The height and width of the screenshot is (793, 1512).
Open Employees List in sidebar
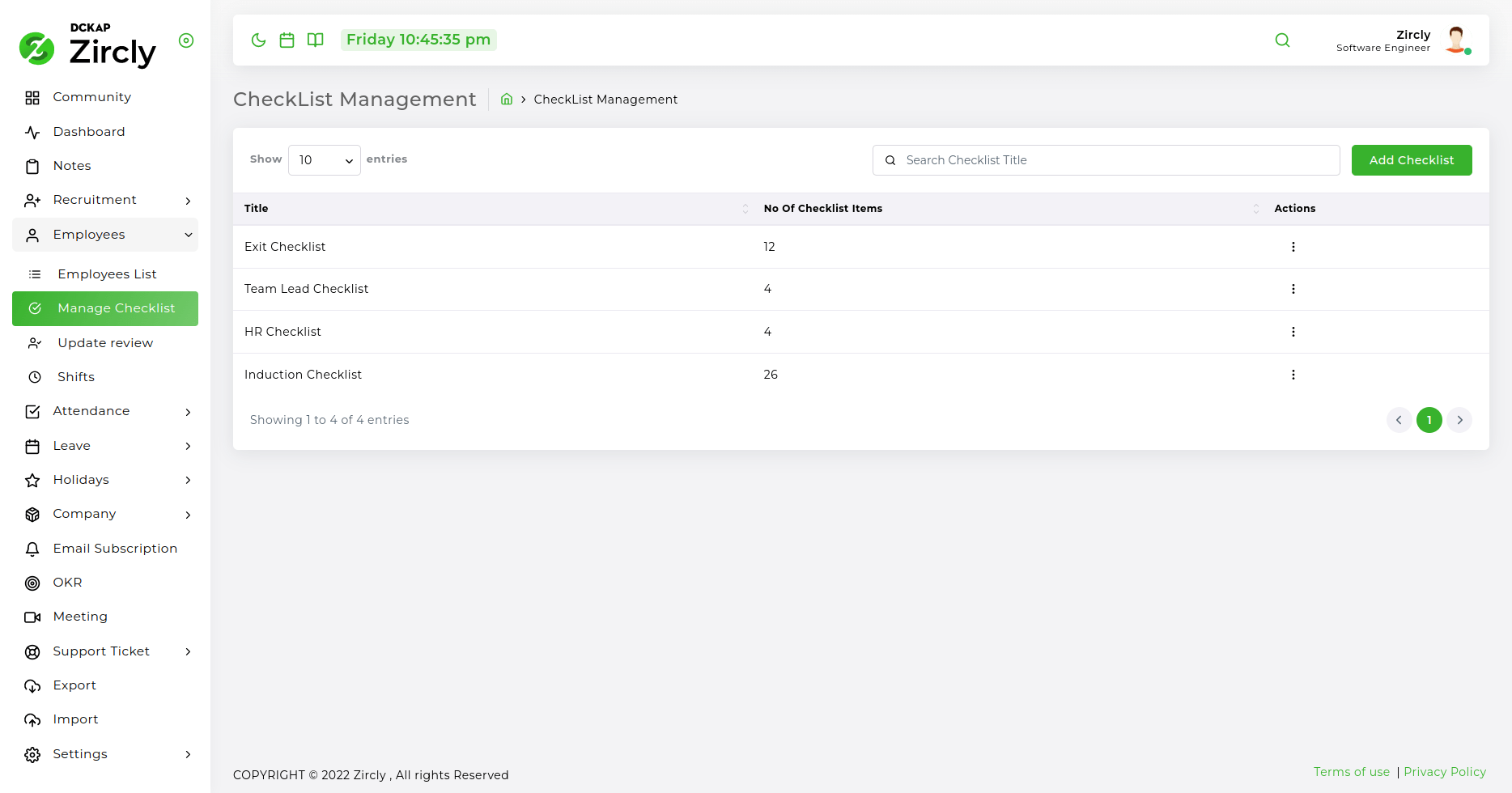point(107,274)
